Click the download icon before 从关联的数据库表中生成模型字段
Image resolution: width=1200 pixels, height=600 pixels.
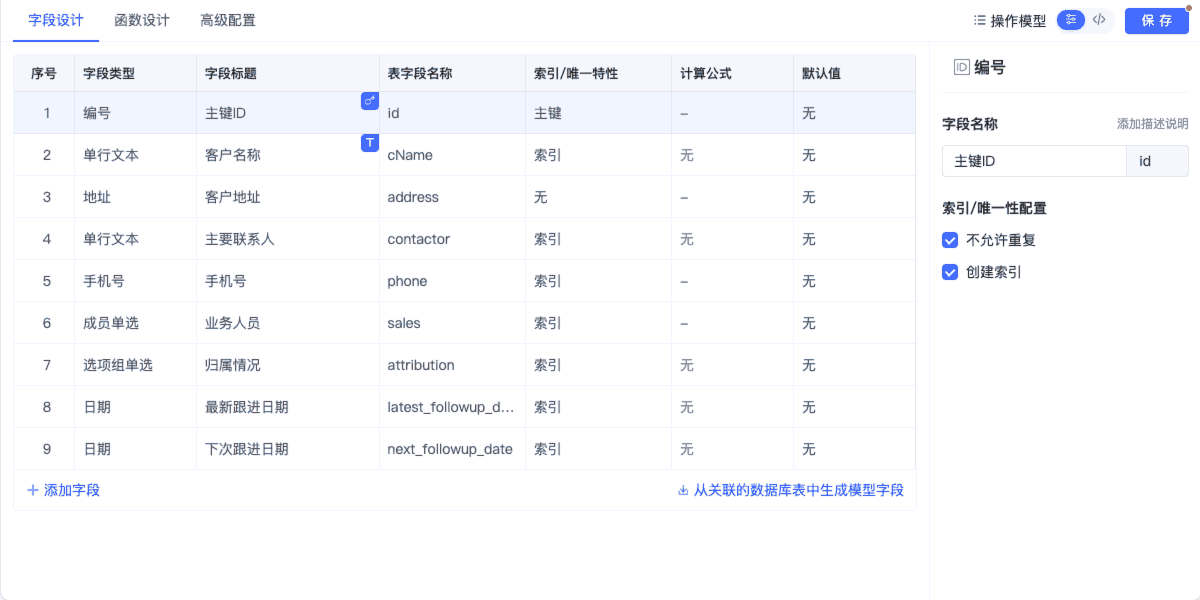coord(683,490)
